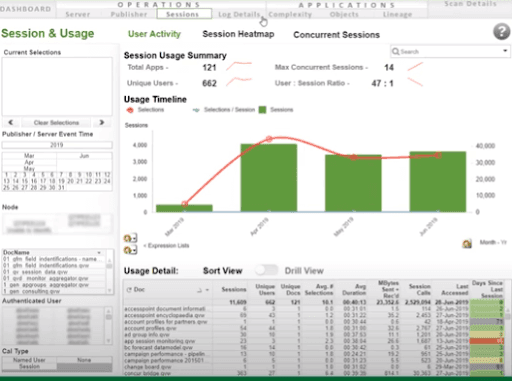
Task: Switch to the Server tab
Action: point(78,14)
